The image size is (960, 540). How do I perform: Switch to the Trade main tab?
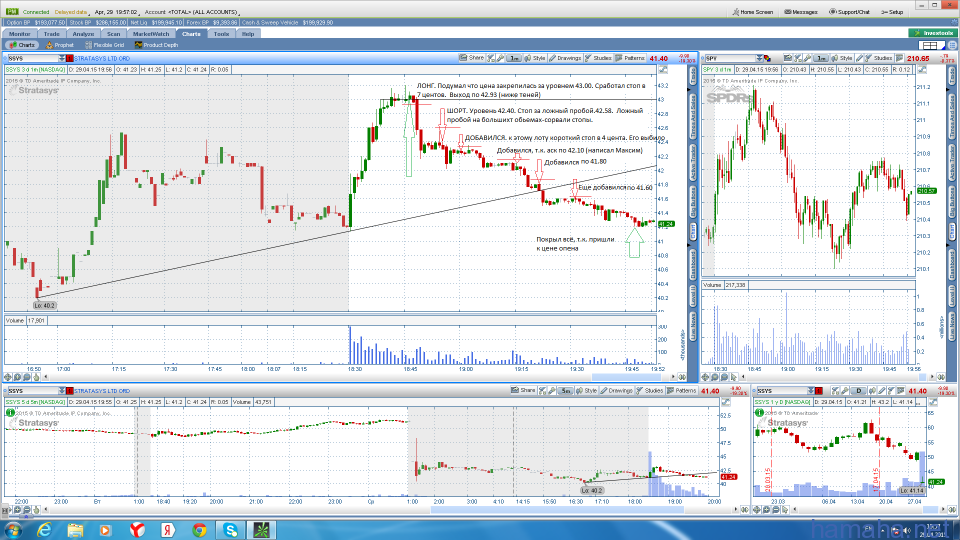coord(51,34)
